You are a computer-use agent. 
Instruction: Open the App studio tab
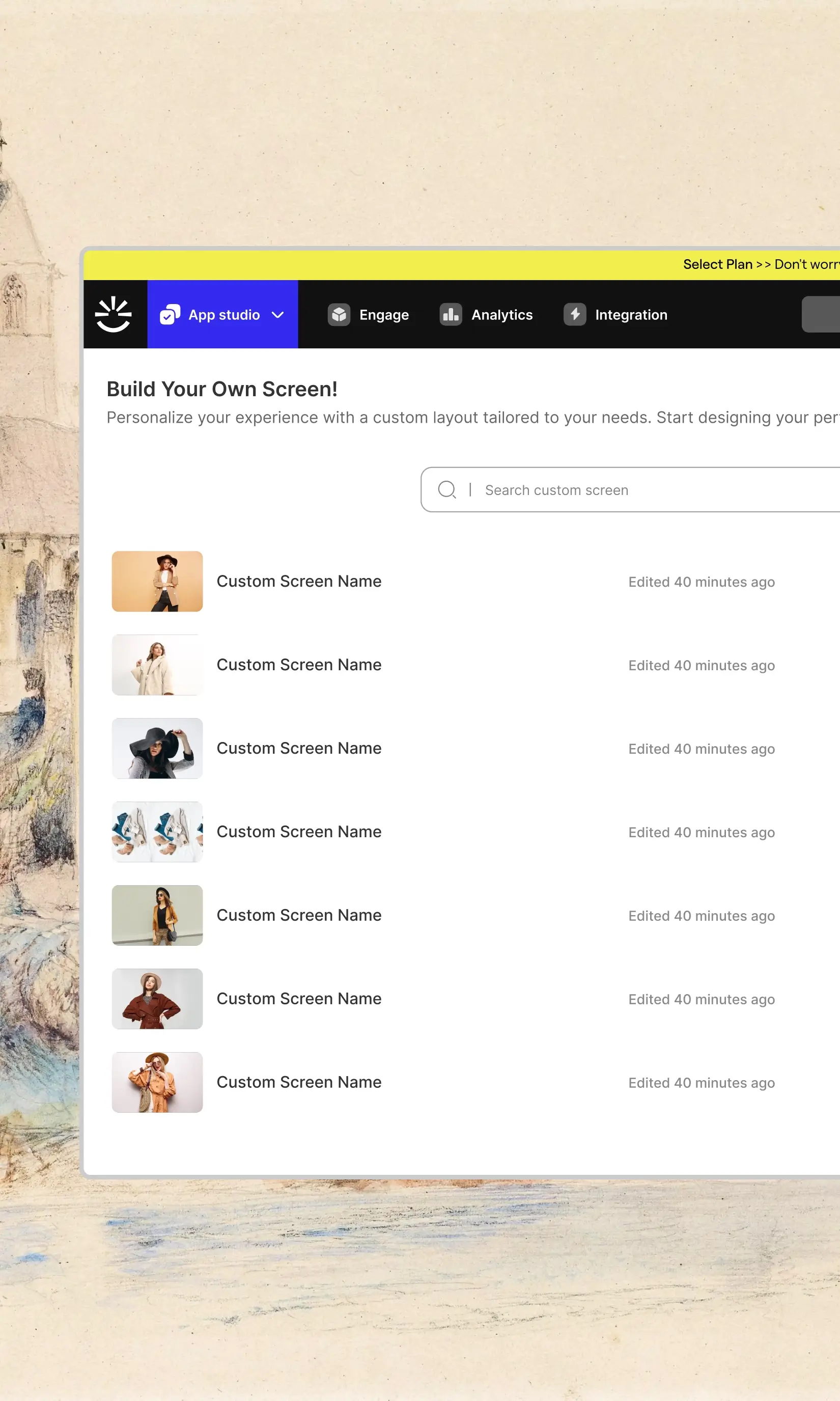click(222, 314)
